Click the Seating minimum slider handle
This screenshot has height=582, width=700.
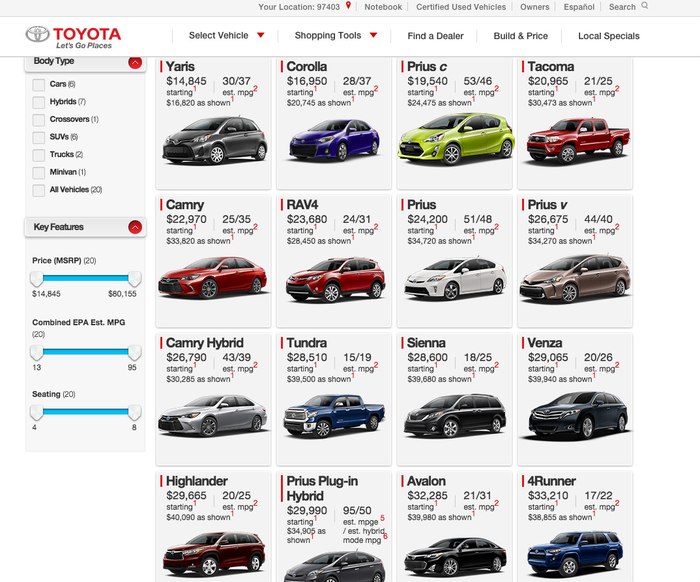(x=37, y=413)
